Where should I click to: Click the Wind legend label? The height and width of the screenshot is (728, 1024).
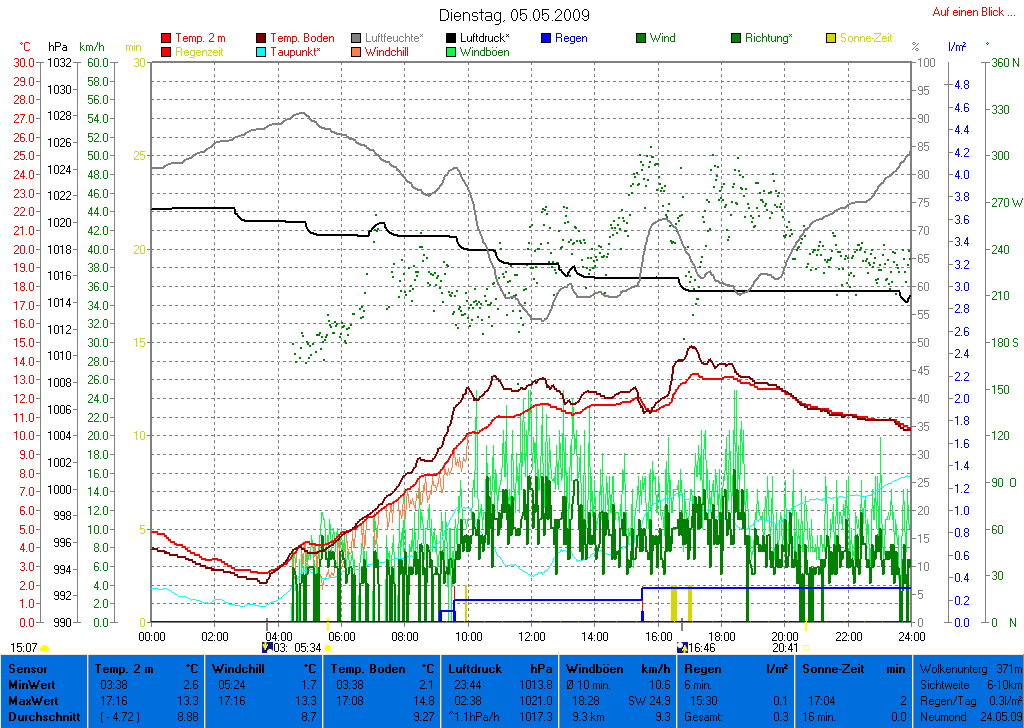(x=662, y=38)
